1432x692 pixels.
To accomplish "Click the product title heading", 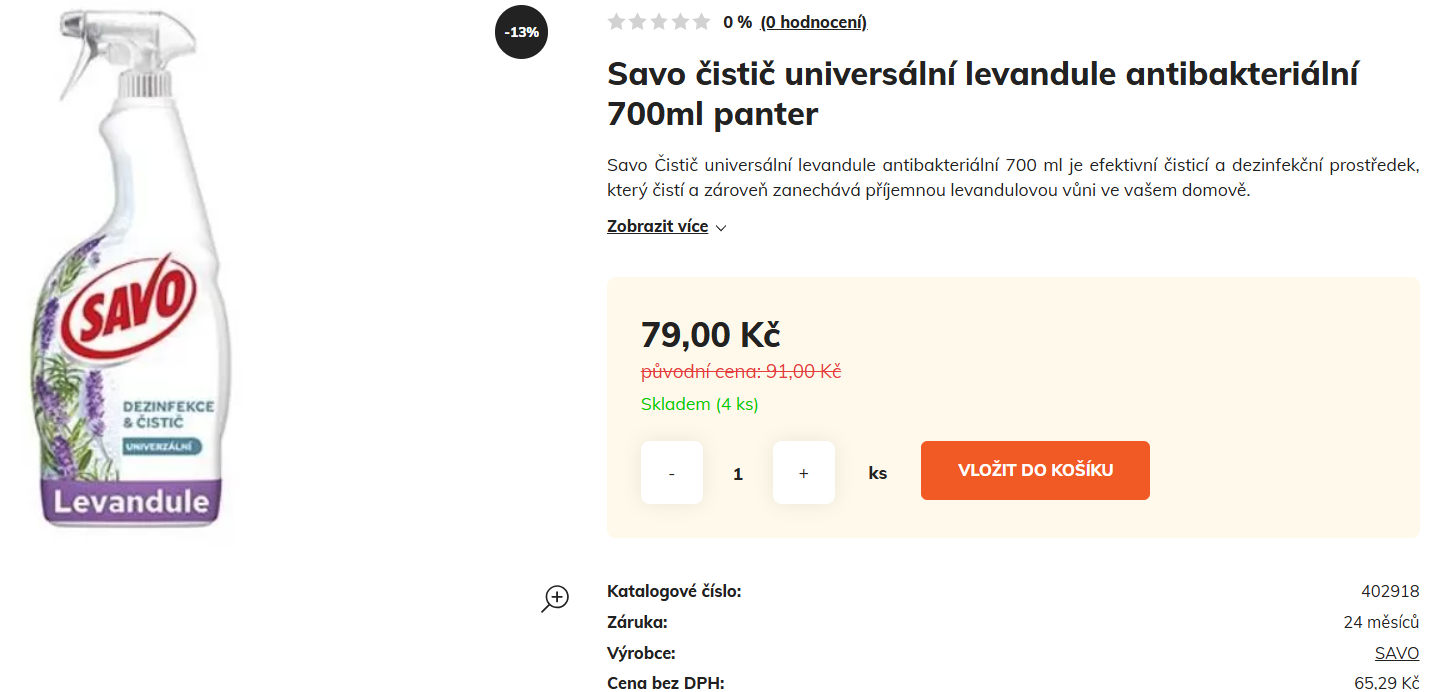I will [982, 94].
